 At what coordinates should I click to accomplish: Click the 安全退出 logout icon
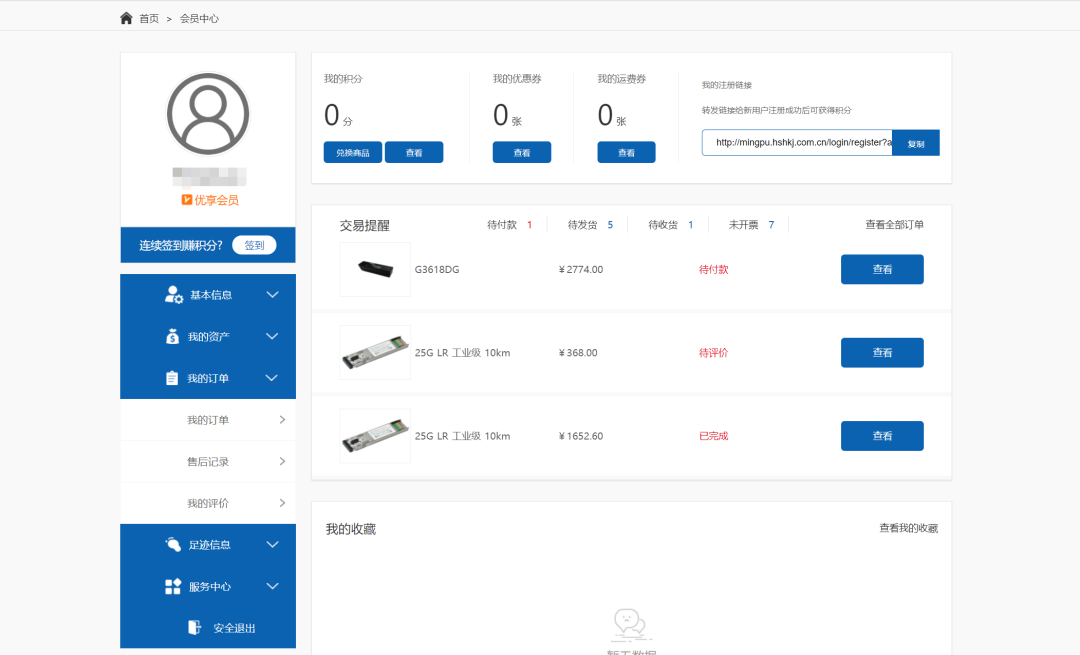(195, 627)
